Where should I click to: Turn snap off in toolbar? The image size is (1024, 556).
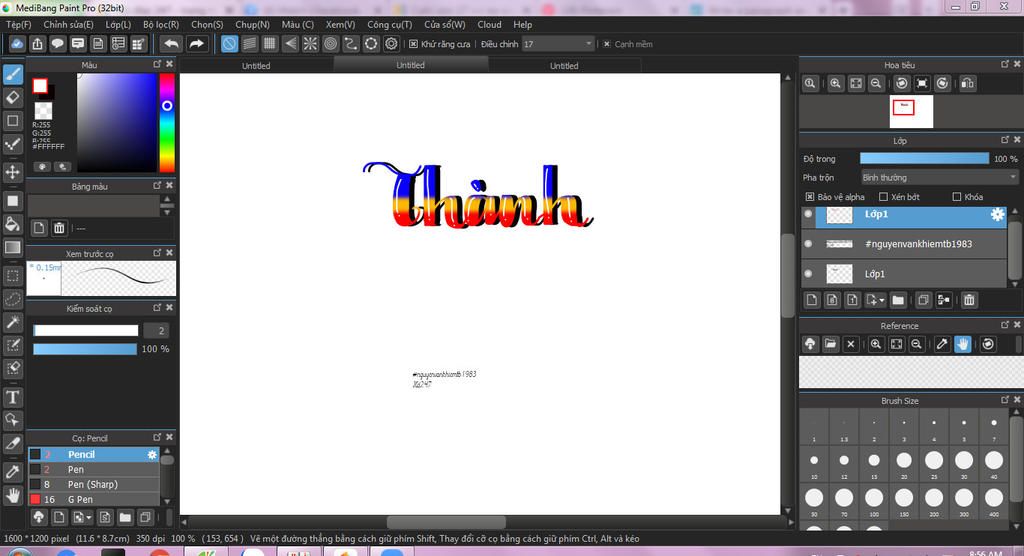(x=229, y=44)
